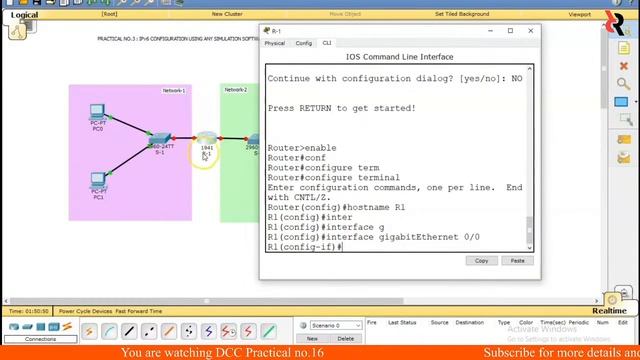The image size is (640, 360).
Task: Click the CLI scrollbar up arrow
Action: 529,69
